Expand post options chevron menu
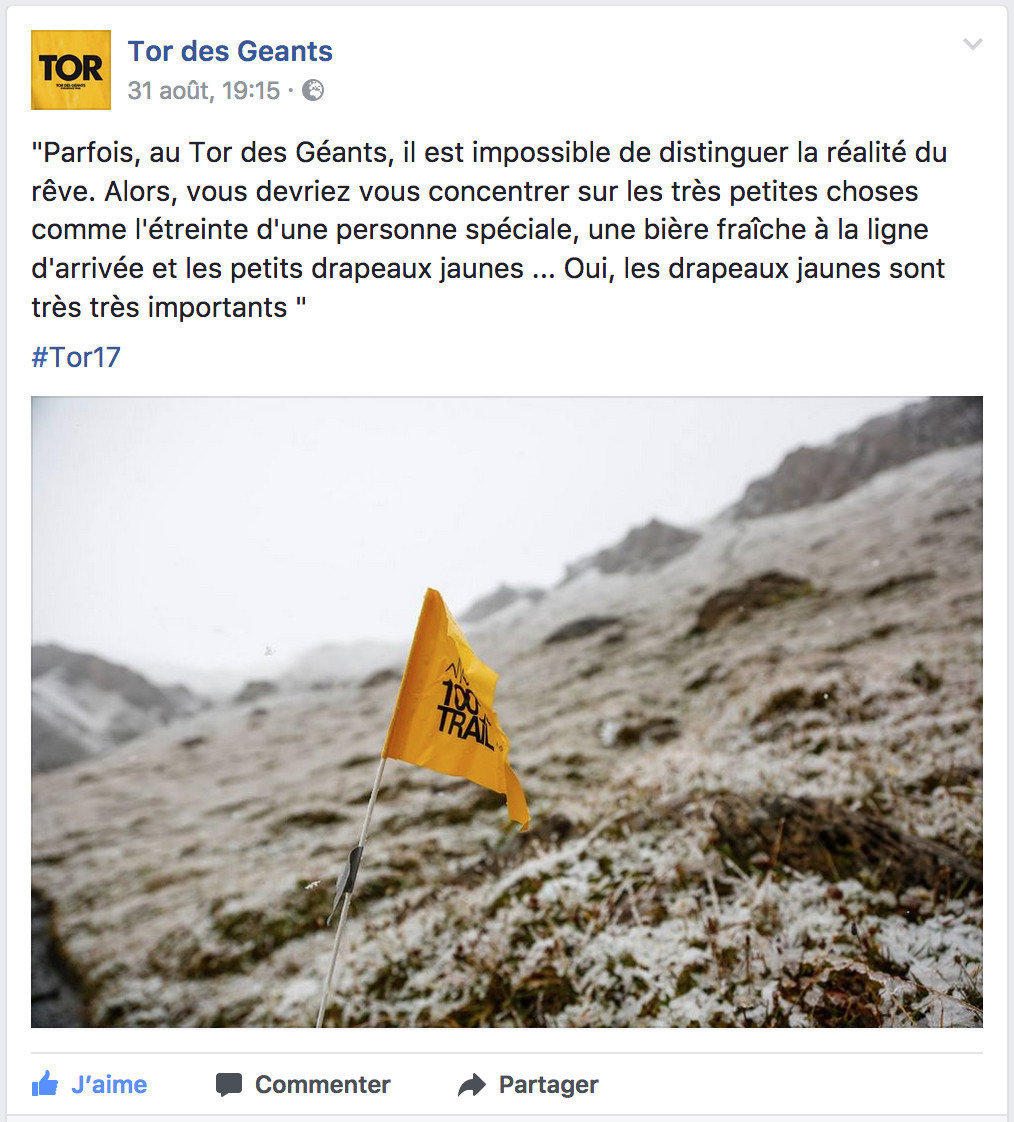Image resolution: width=1014 pixels, height=1122 pixels. (972, 44)
